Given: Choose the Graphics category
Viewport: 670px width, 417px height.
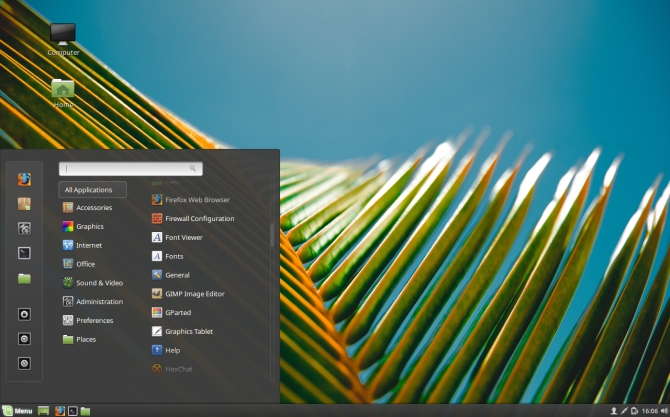Looking at the screenshot, I should tap(89, 226).
